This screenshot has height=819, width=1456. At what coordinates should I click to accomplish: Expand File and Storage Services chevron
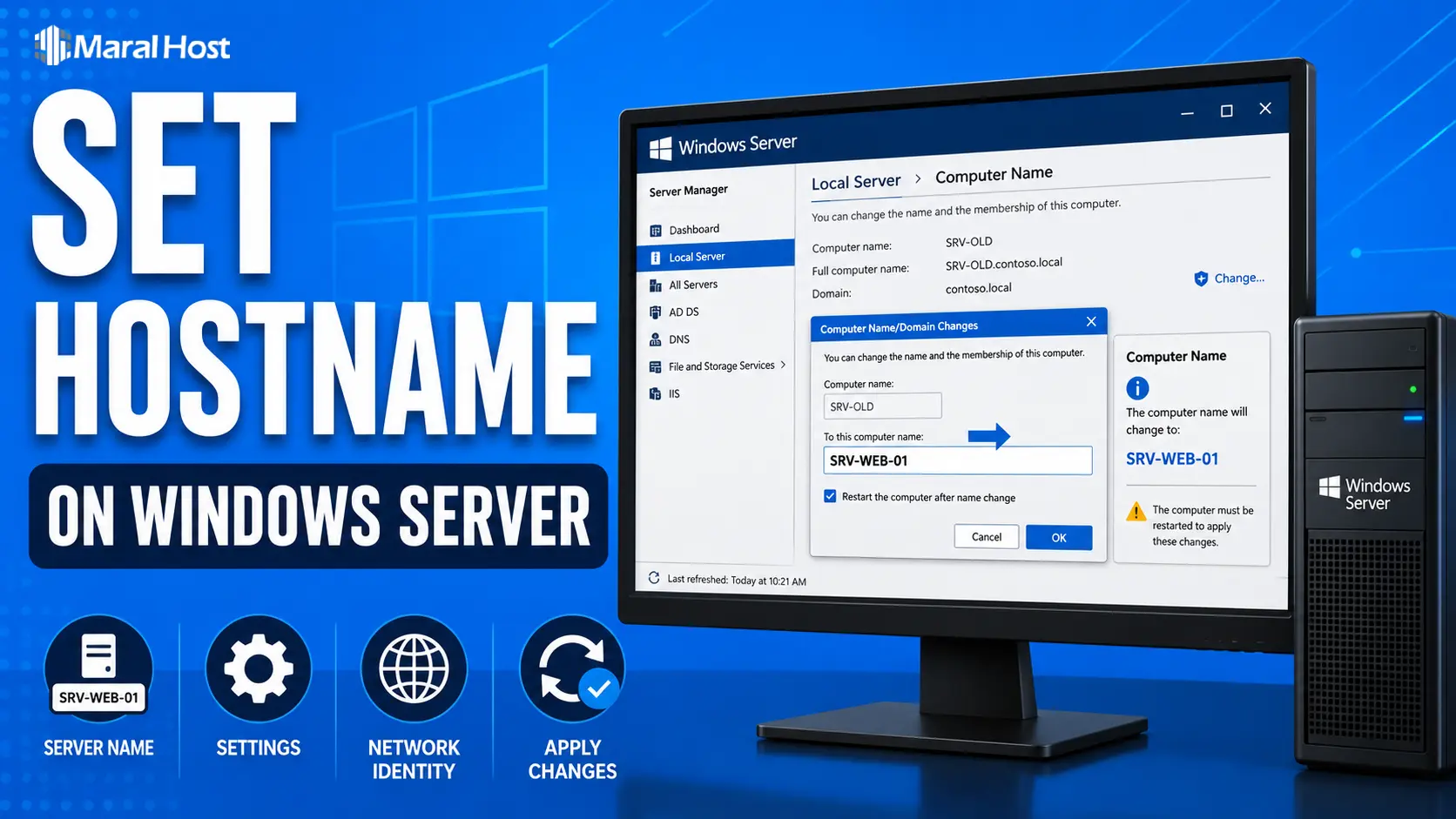point(784,365)
